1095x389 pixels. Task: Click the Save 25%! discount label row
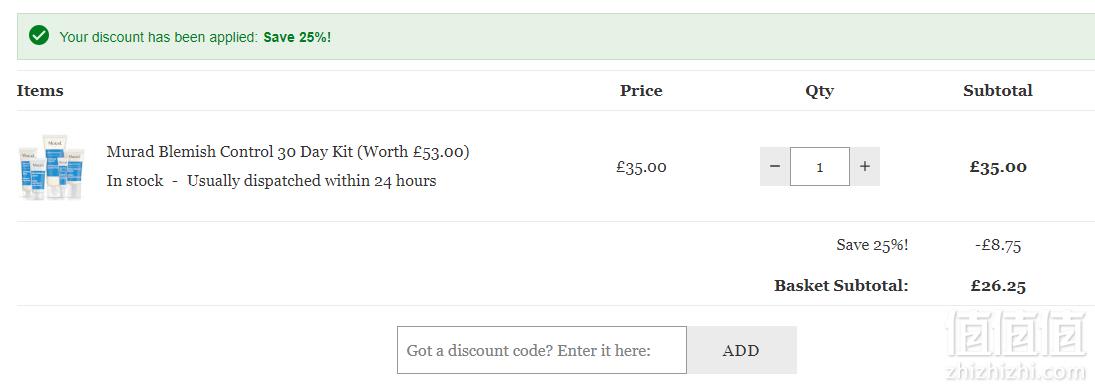coord(872,245)
